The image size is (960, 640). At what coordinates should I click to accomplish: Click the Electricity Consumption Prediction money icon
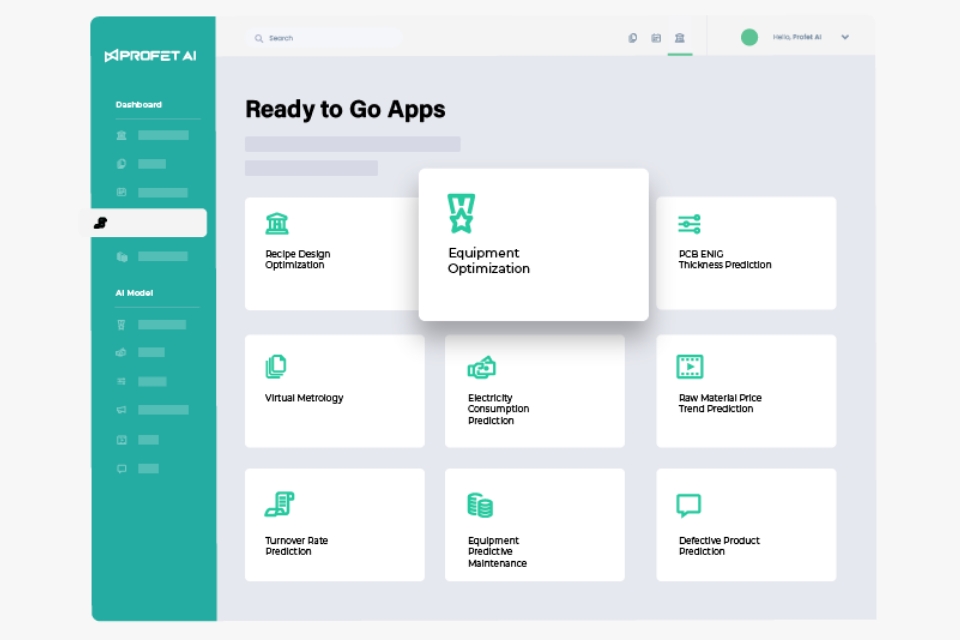click(481, 367)
